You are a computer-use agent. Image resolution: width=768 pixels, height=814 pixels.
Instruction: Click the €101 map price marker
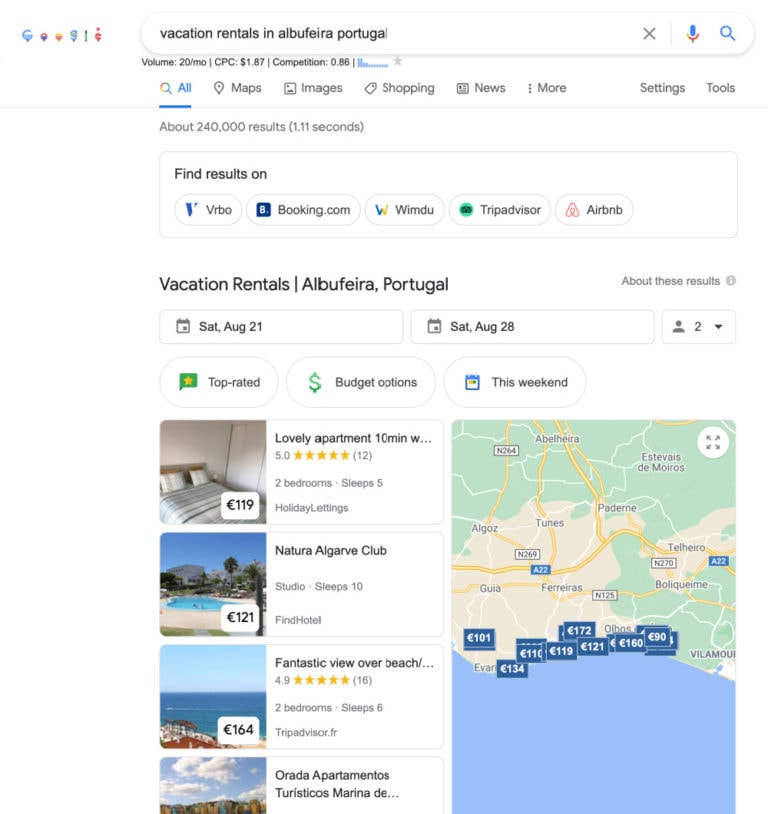pos(479,637)
